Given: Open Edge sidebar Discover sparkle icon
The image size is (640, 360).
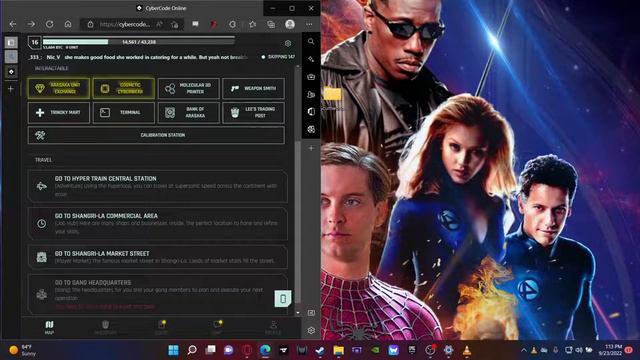Looking at the screenshot, I should pos(311,59).
